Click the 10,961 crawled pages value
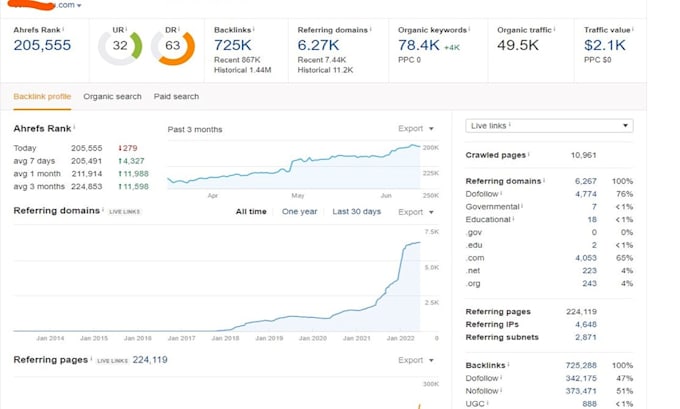The height and width of the screenshot is (409, 680). (583, 155)
